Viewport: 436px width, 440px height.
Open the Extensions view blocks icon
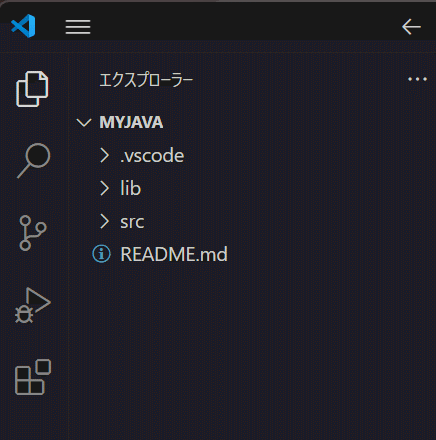(33, 377)
